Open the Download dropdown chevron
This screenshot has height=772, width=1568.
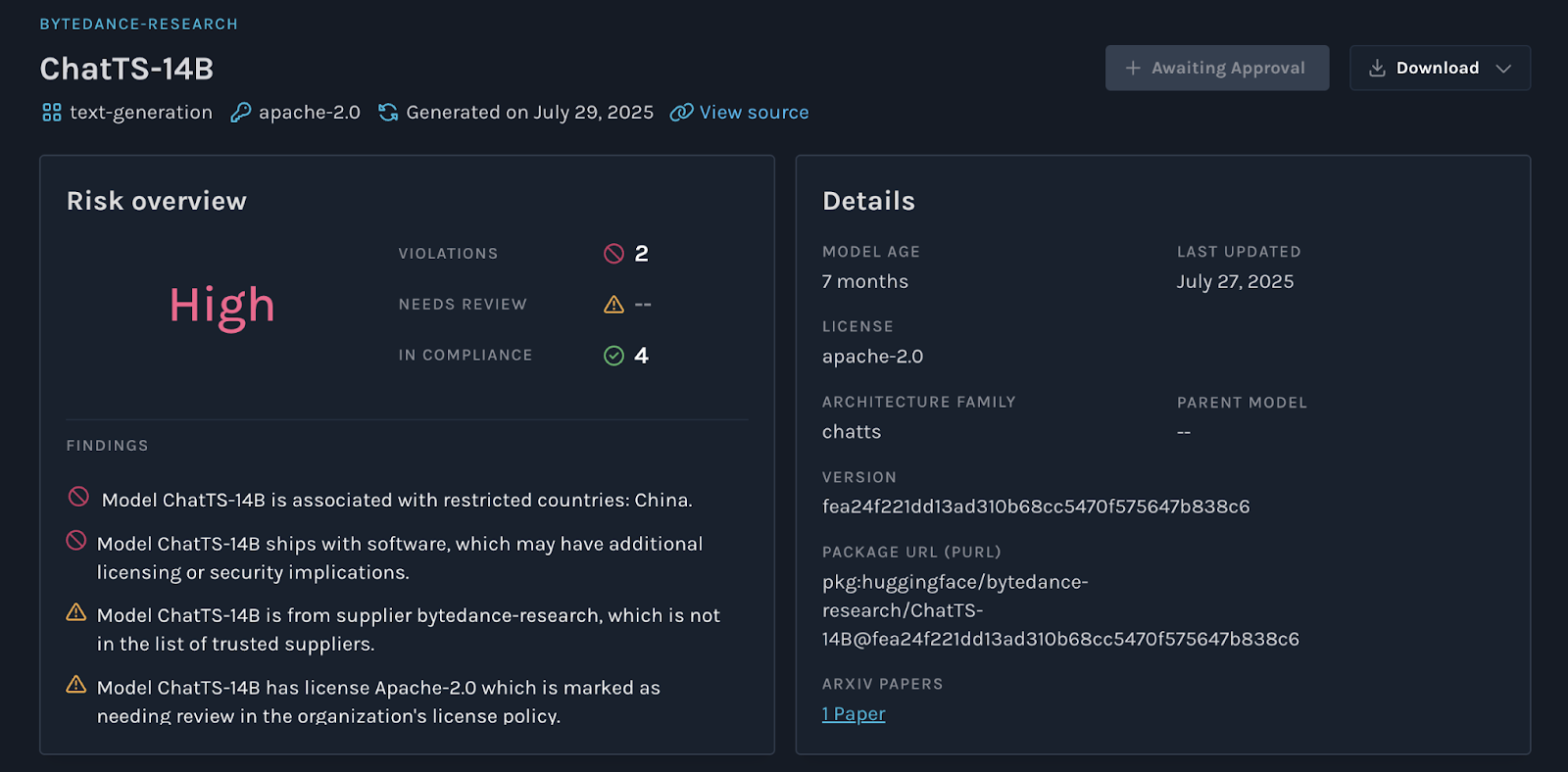(1503, 69)
